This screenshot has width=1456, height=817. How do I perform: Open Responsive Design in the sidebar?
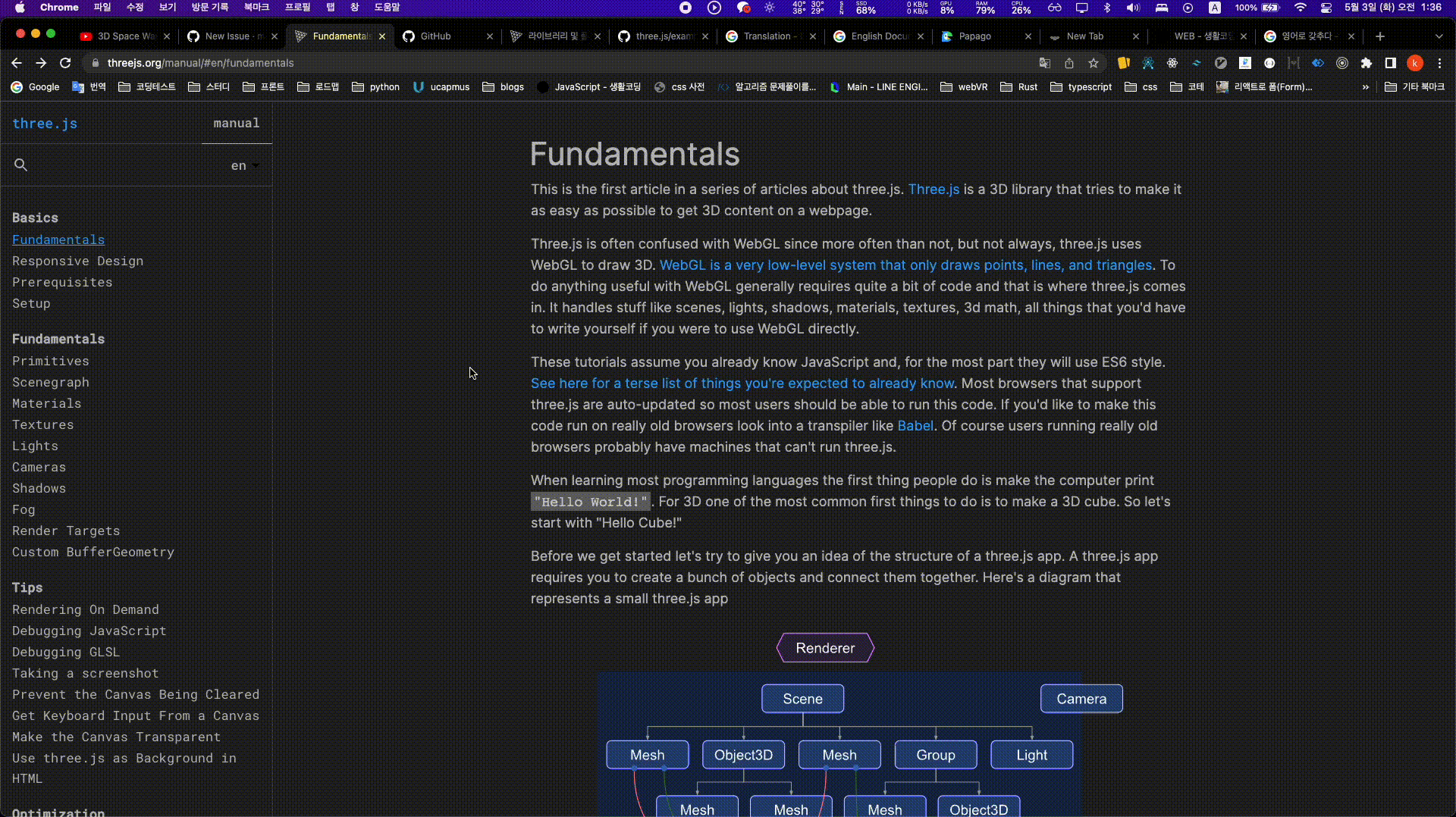click(77, 261)
